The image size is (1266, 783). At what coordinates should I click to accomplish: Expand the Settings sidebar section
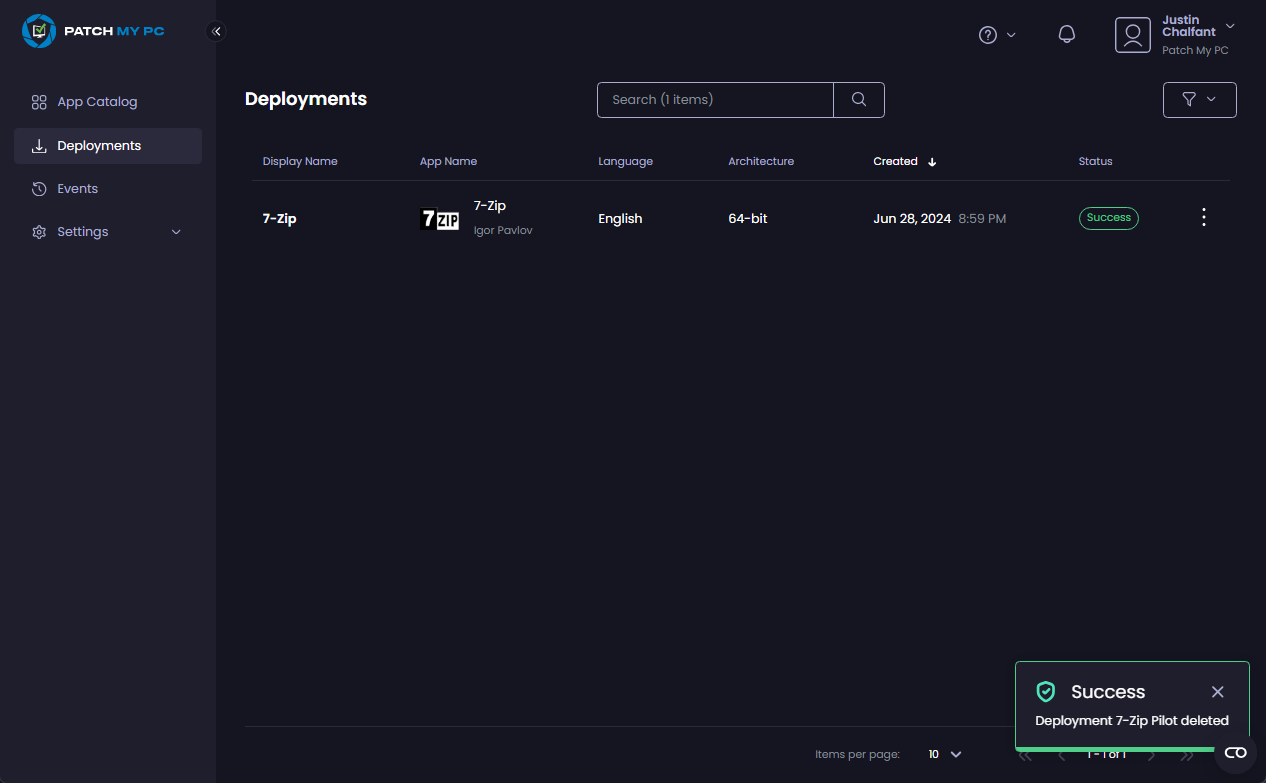coord(108,232)
